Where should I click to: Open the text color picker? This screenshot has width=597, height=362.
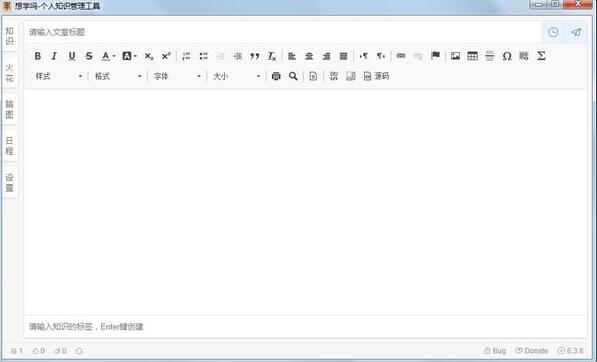[x=109, y=56]
